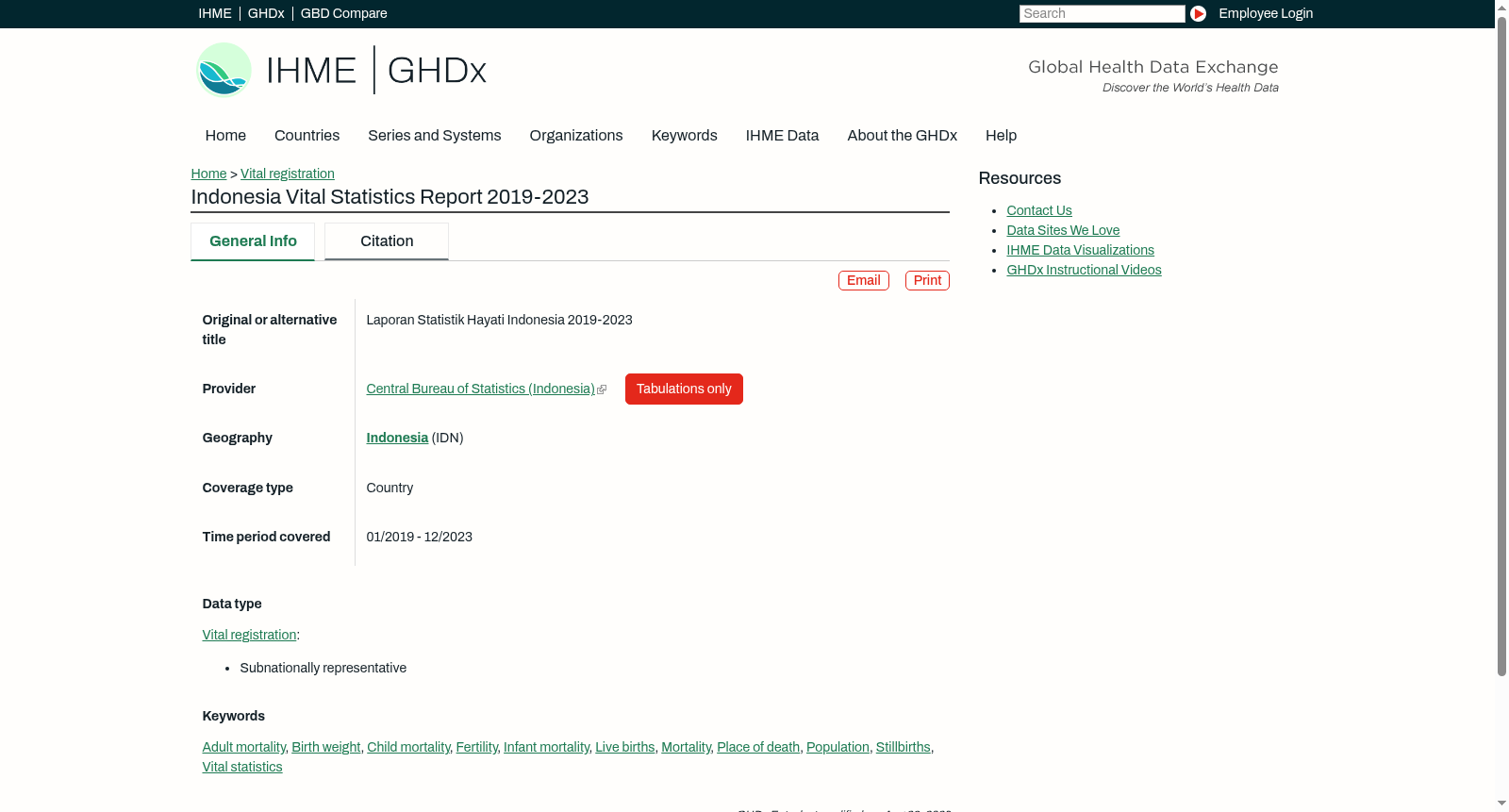Open the Population keyword

pyautogui.click(x=837, y=747)
